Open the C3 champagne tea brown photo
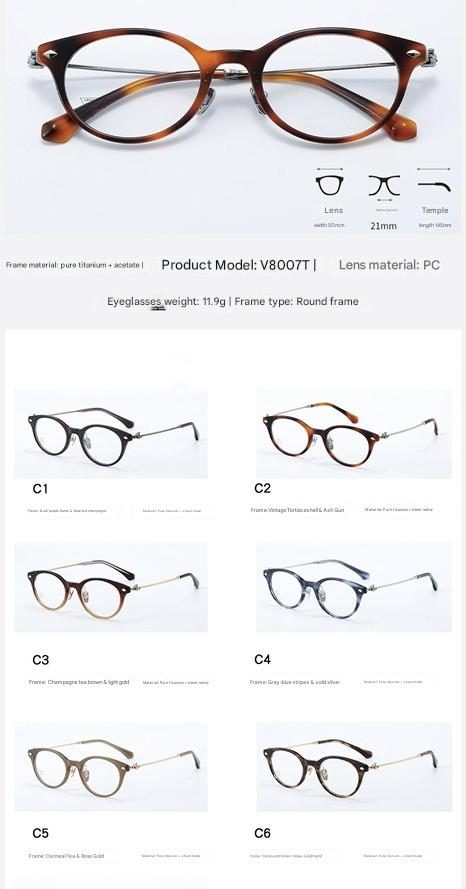The width and height of the screenshot is (466, 889). pyautogui.click(x=111, y=587)
